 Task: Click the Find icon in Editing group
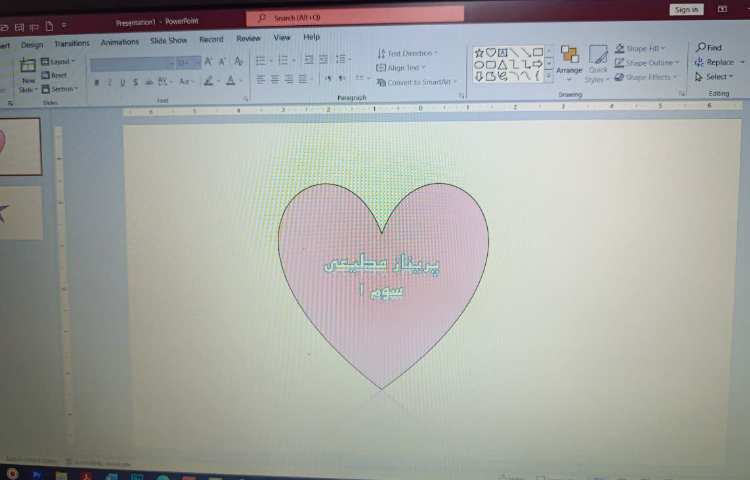(x=709, y=47)
